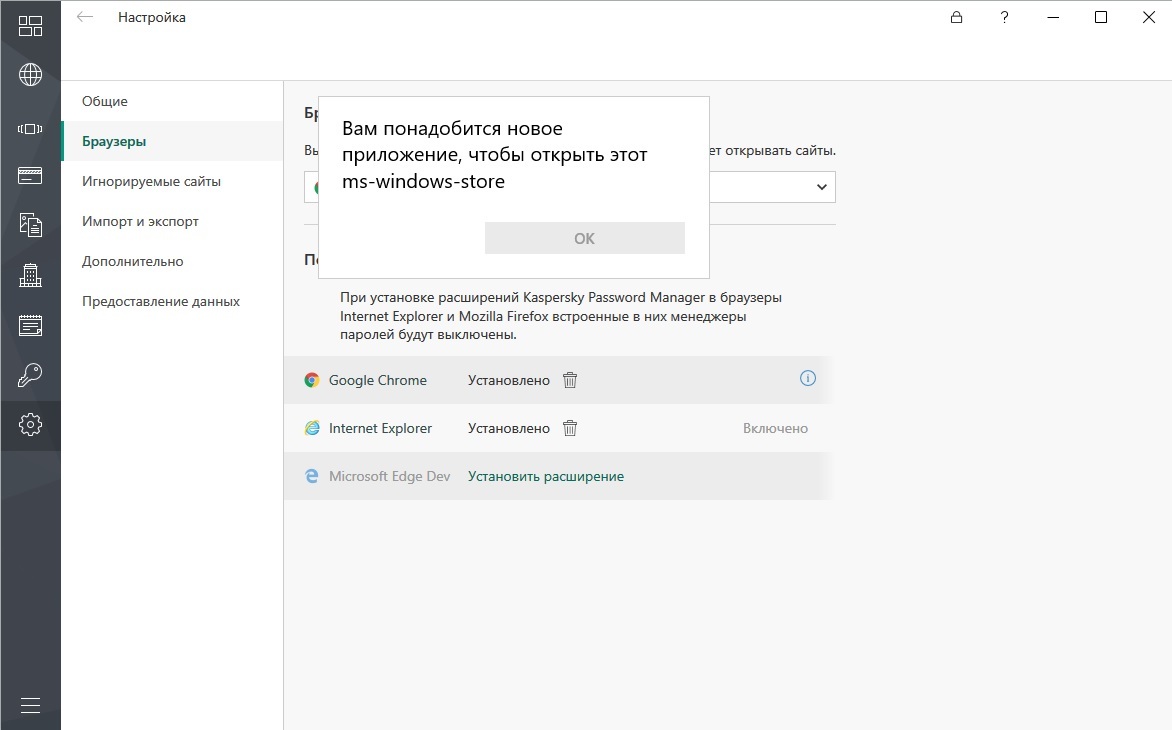1172x730 pixels.
Task: Open help with the question mark icon
Action: (x=1005, y=17)
